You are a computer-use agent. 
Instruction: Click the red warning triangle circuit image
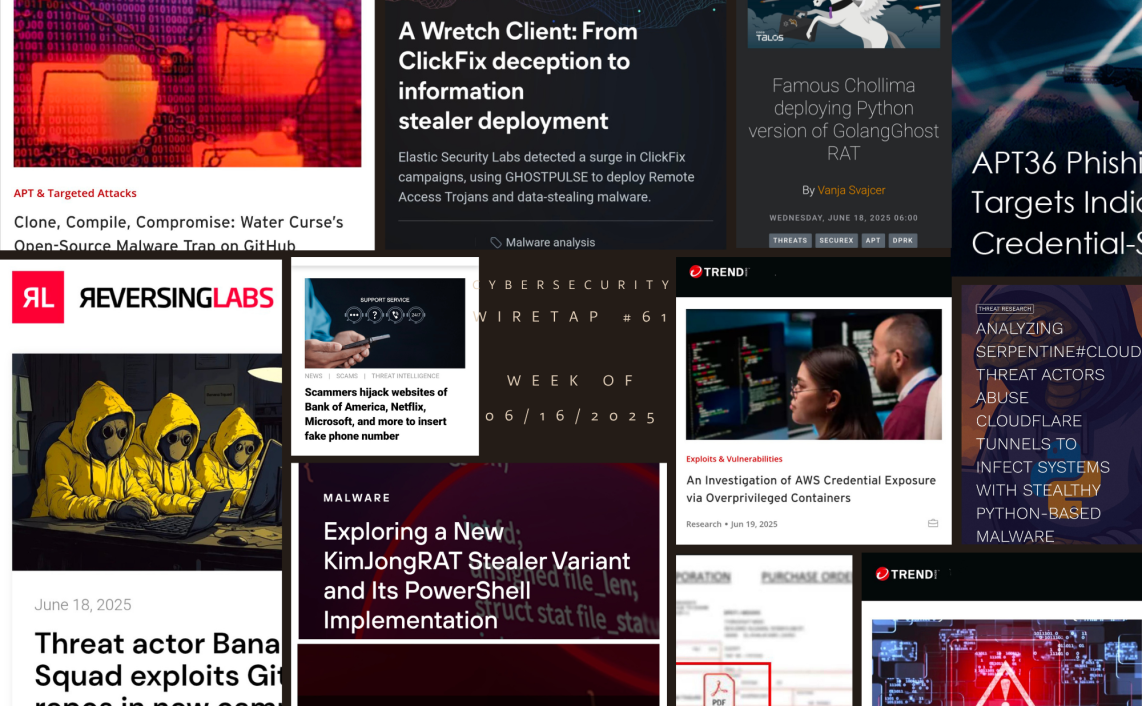point(1007,663)
